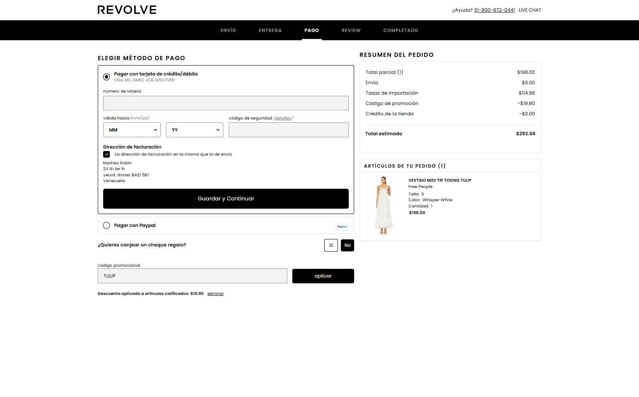Click the Código de promoción -$19.80 value
Image resolution: width=639 pixels, height=397 pixels.
click(x=527, y=104)
